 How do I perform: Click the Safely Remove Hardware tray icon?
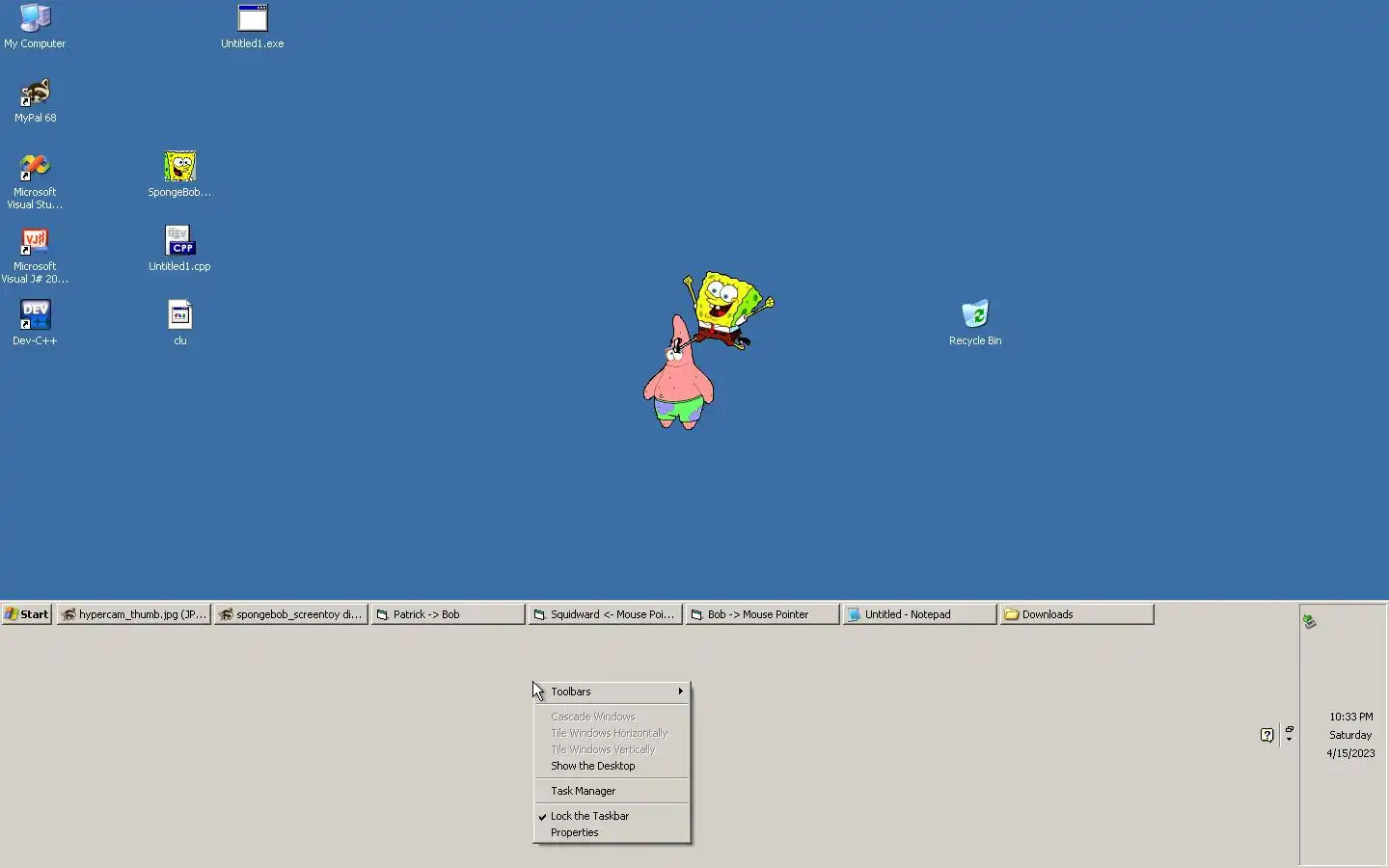pos(1309,622)
